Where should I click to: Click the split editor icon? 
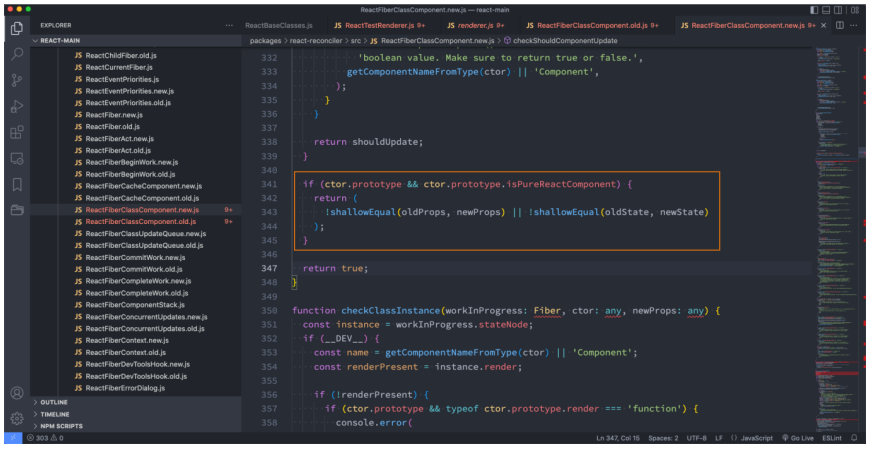click(x=840, y=24)
